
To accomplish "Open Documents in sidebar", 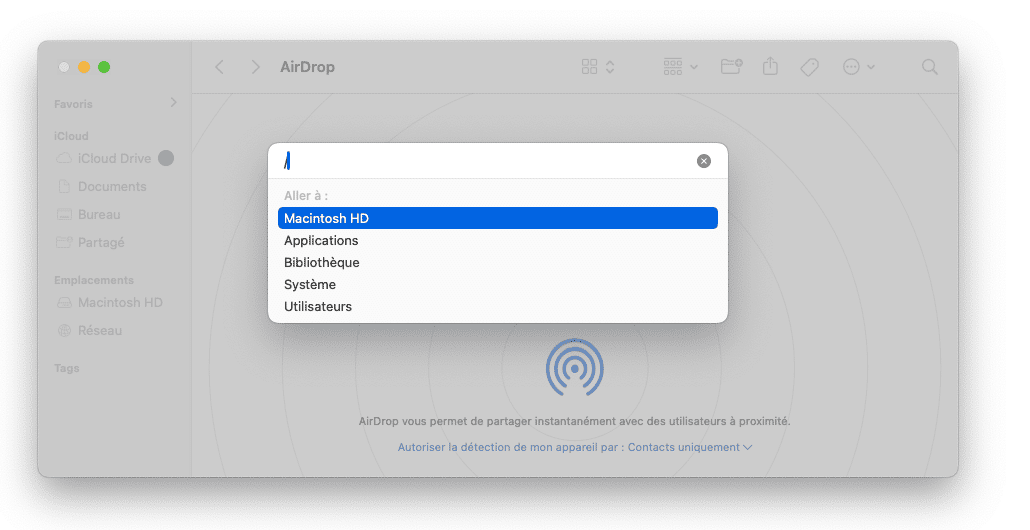I will coord(102,187).
